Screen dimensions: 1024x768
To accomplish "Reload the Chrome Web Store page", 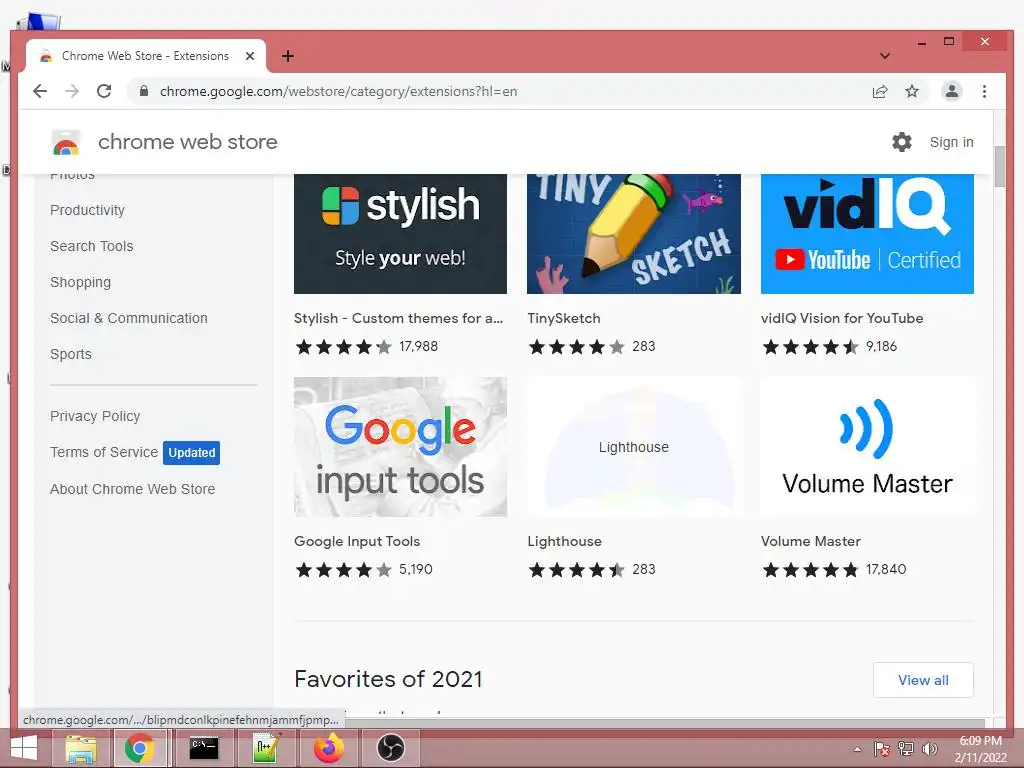I will (x=104, y=91).
